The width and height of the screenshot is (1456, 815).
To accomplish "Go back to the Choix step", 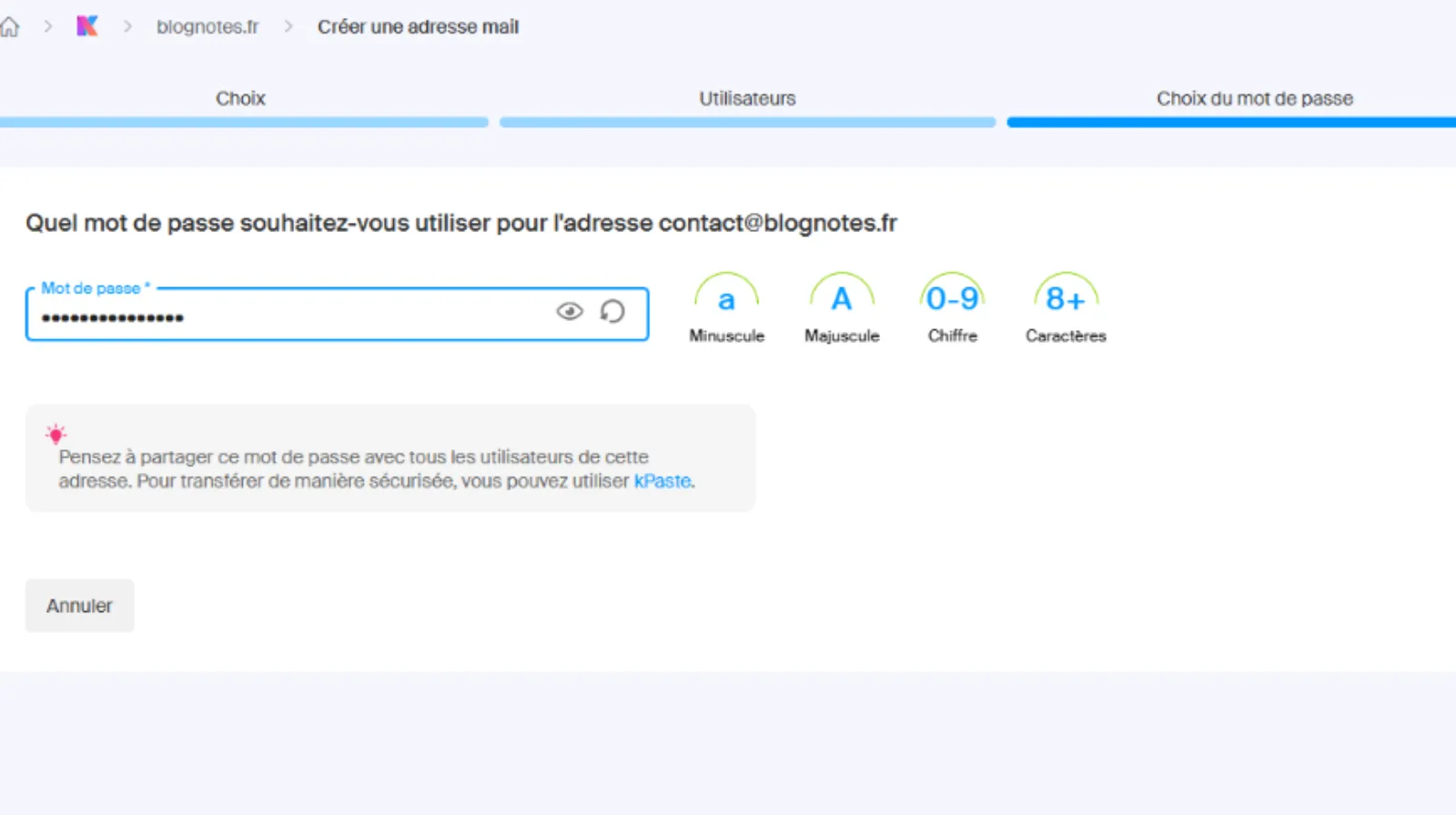I will [240, 98].
